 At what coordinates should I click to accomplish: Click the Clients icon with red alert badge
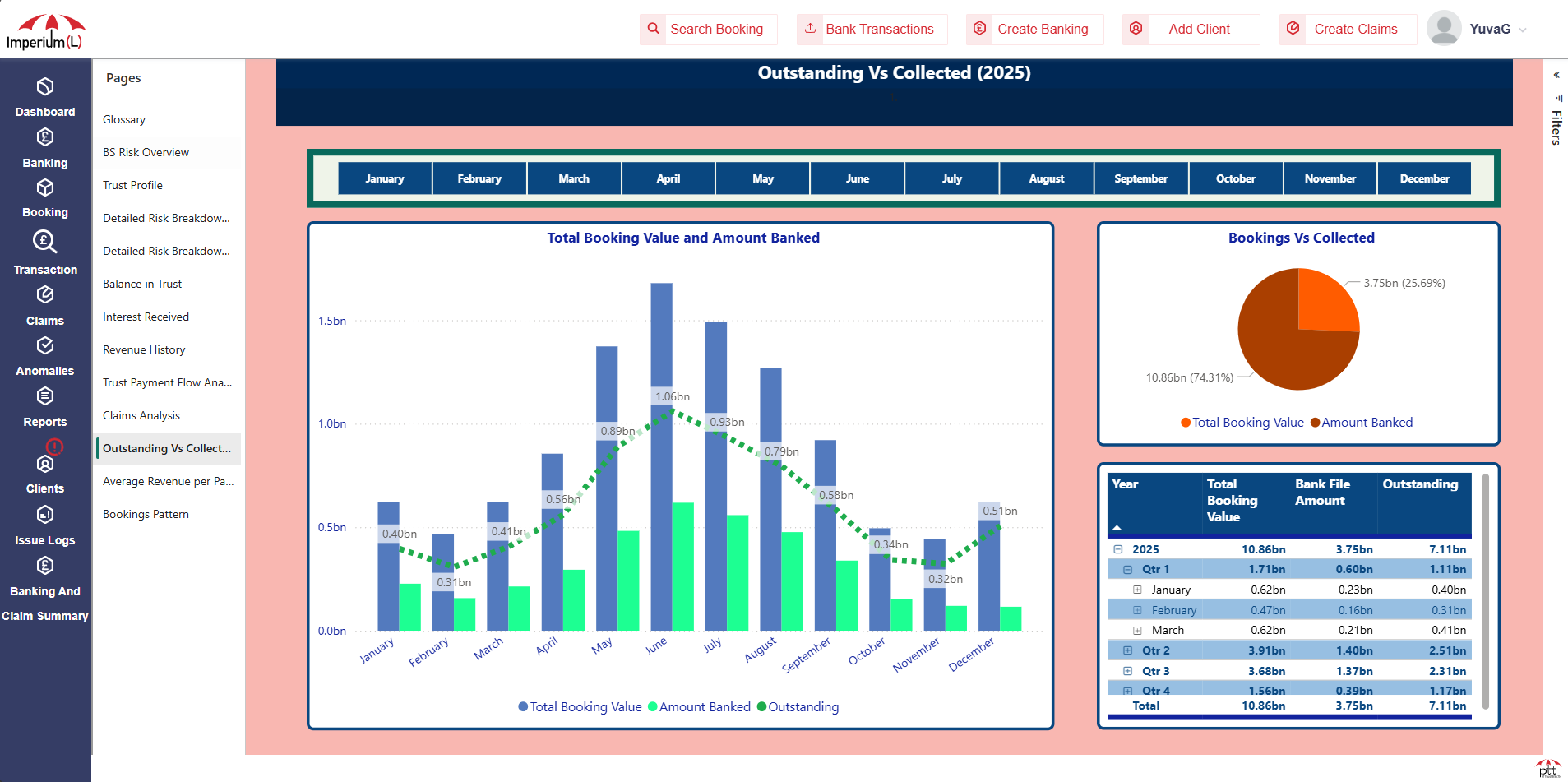45,463
